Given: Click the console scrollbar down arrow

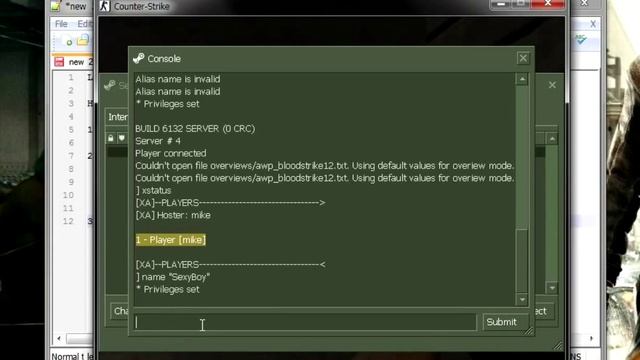Looking at the screenshot, I should coord(522,300).
